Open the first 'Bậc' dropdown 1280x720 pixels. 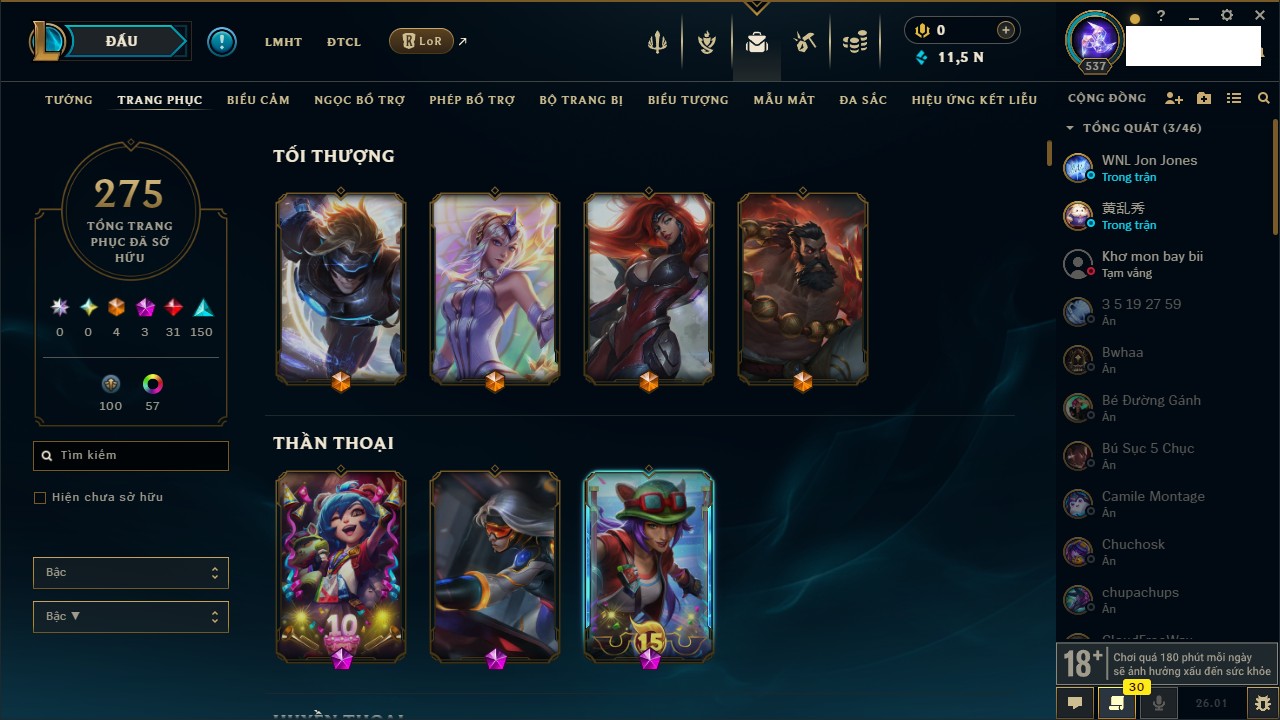click(131, 573)
